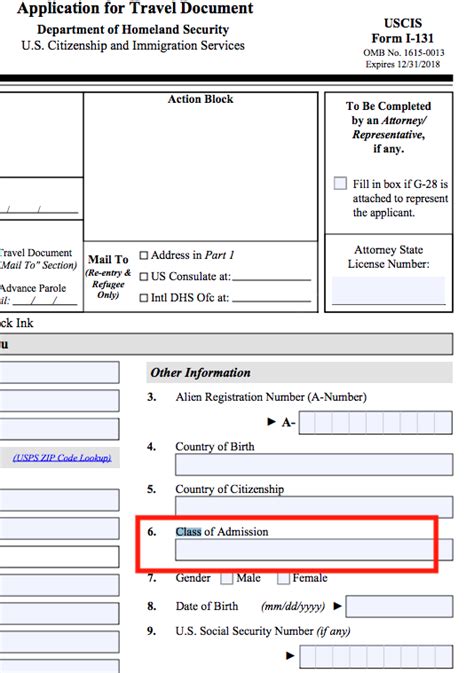Click the Date of Birth field
Image resolution: width=474 pixels, height=673 pixels.
tap(399, 606)
